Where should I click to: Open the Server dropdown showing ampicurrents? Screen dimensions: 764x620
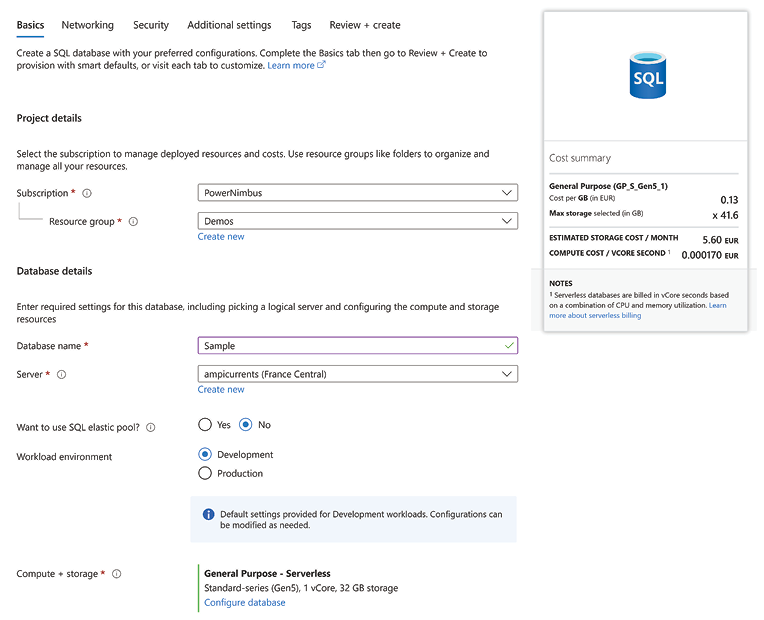point(358,374)
